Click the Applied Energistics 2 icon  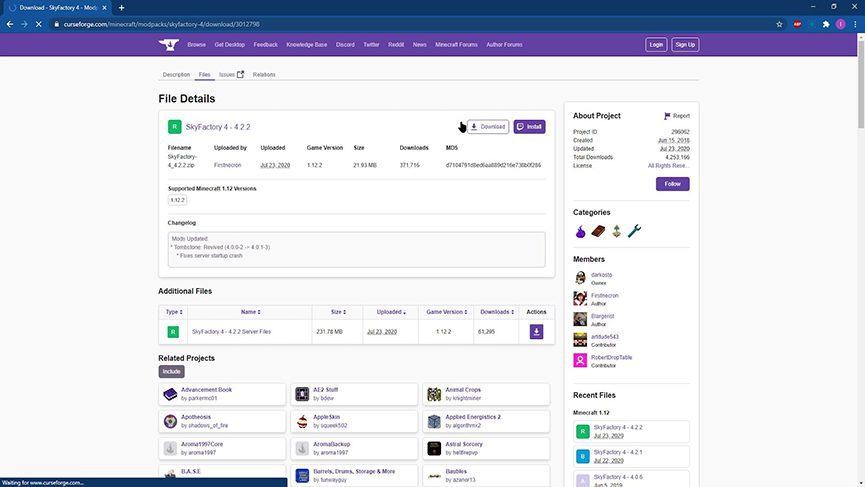coord(434,421)
